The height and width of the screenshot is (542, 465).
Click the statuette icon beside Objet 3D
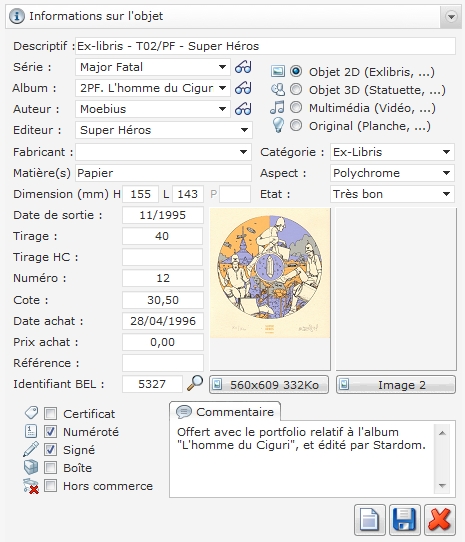click(x=278, y=90)
